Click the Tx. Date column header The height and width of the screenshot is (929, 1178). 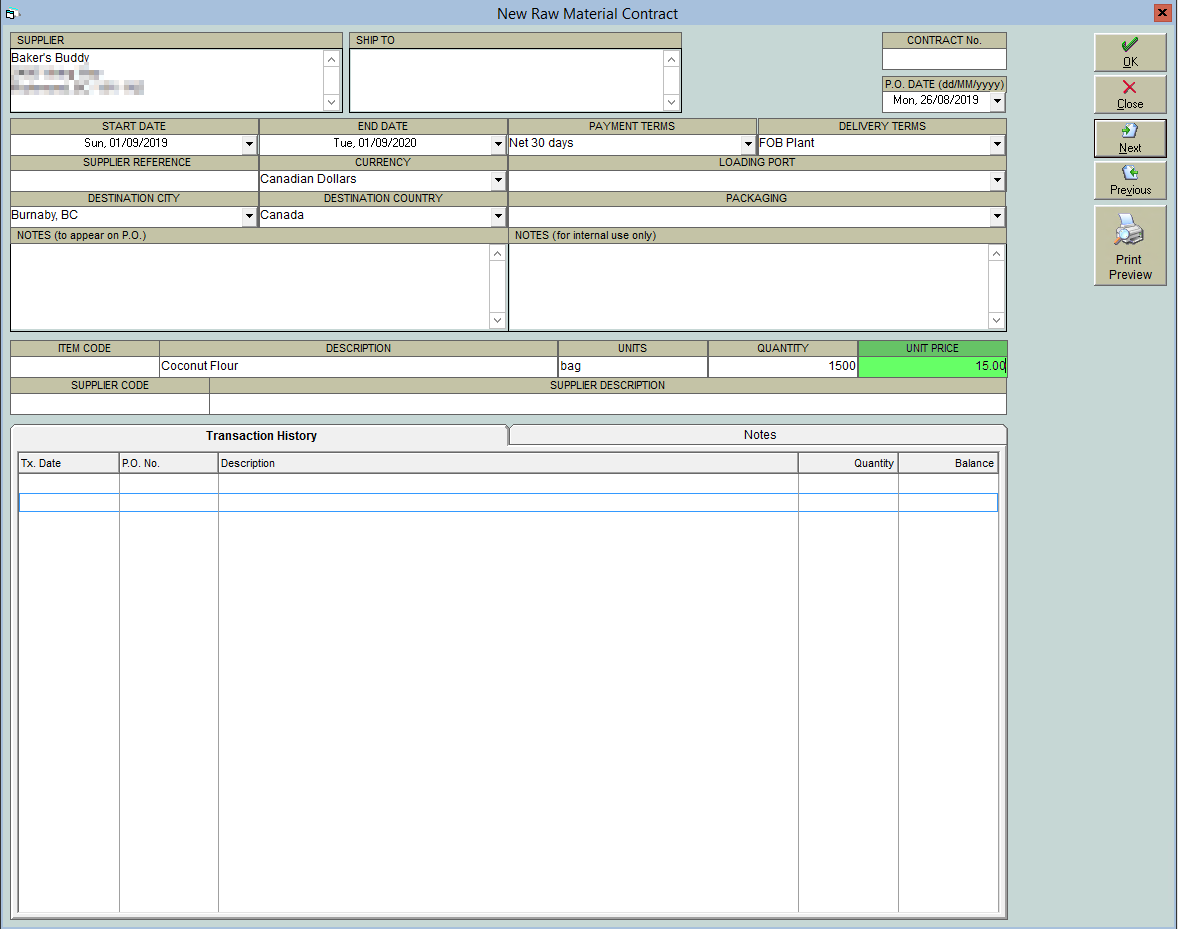point(68,463)
